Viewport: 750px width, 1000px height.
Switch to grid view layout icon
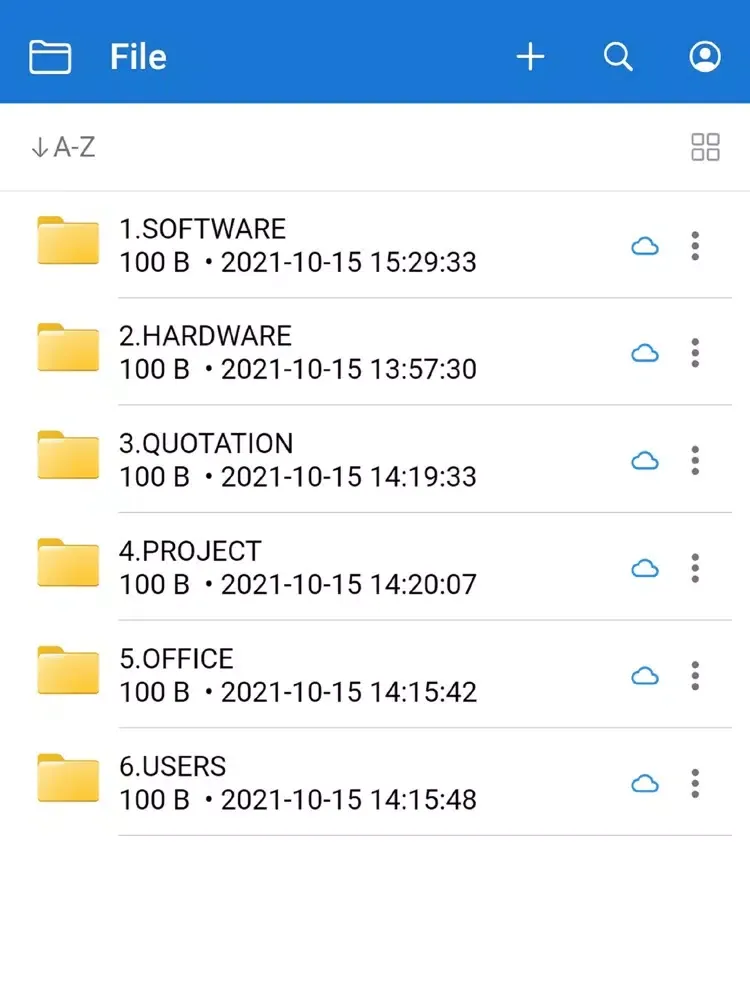point(705,147)
